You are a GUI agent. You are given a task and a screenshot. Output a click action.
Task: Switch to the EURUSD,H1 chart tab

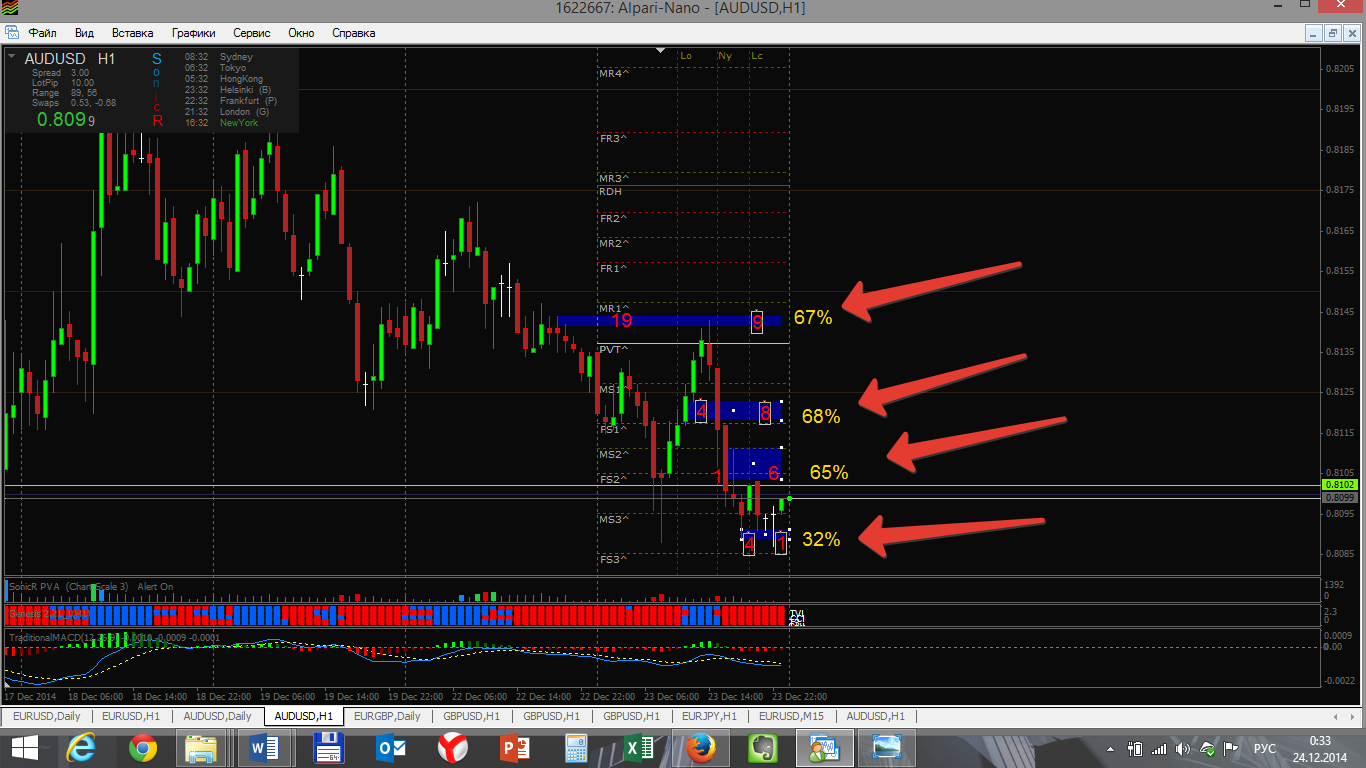[131, 716]
